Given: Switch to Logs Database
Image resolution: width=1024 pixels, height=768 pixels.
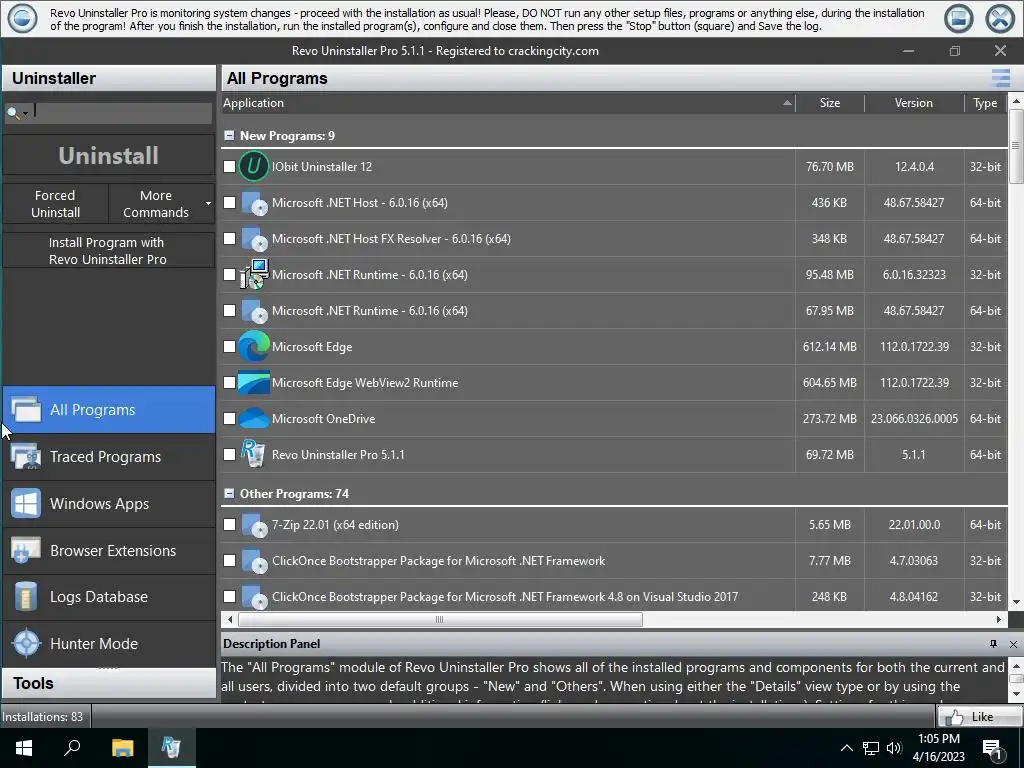Looking at the screenshot, I should pos(109,597).
